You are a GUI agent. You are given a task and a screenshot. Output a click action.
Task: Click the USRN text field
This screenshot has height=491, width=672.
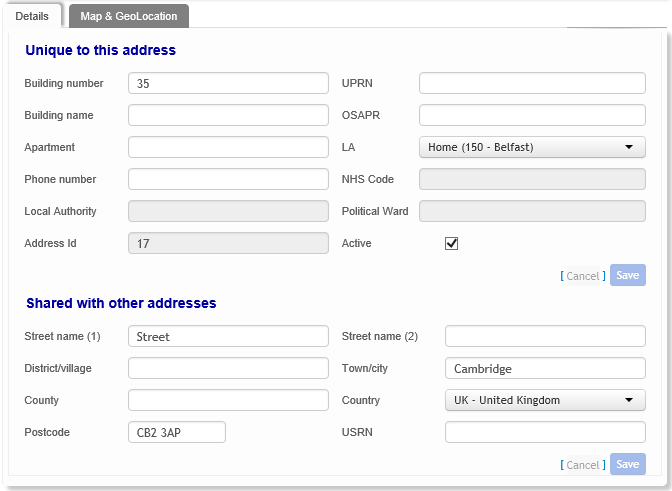click(545, 432)
